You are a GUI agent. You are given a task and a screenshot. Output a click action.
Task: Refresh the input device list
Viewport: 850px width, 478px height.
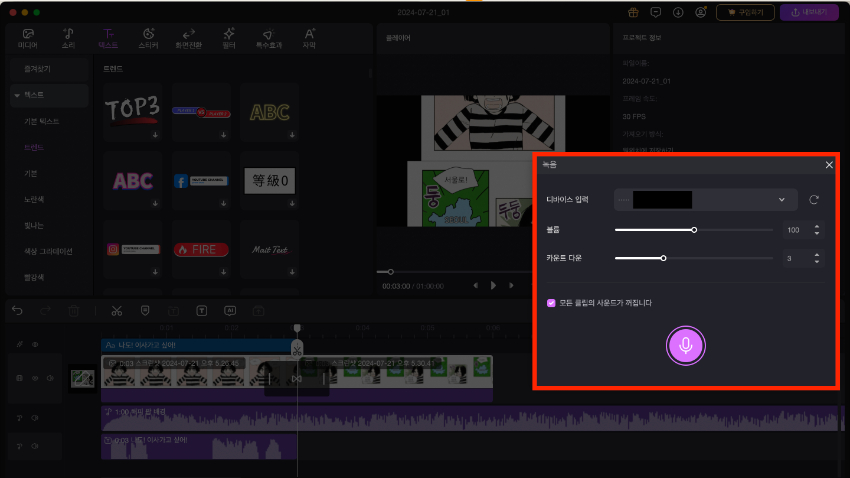[814, 200]
